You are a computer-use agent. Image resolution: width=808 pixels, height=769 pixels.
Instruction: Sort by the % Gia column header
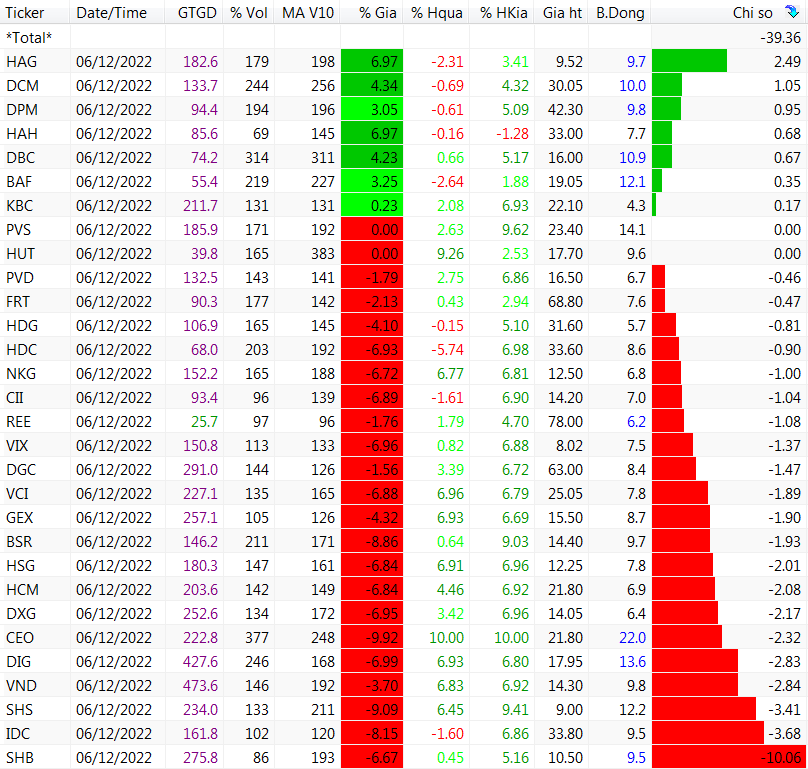(372, 12)
